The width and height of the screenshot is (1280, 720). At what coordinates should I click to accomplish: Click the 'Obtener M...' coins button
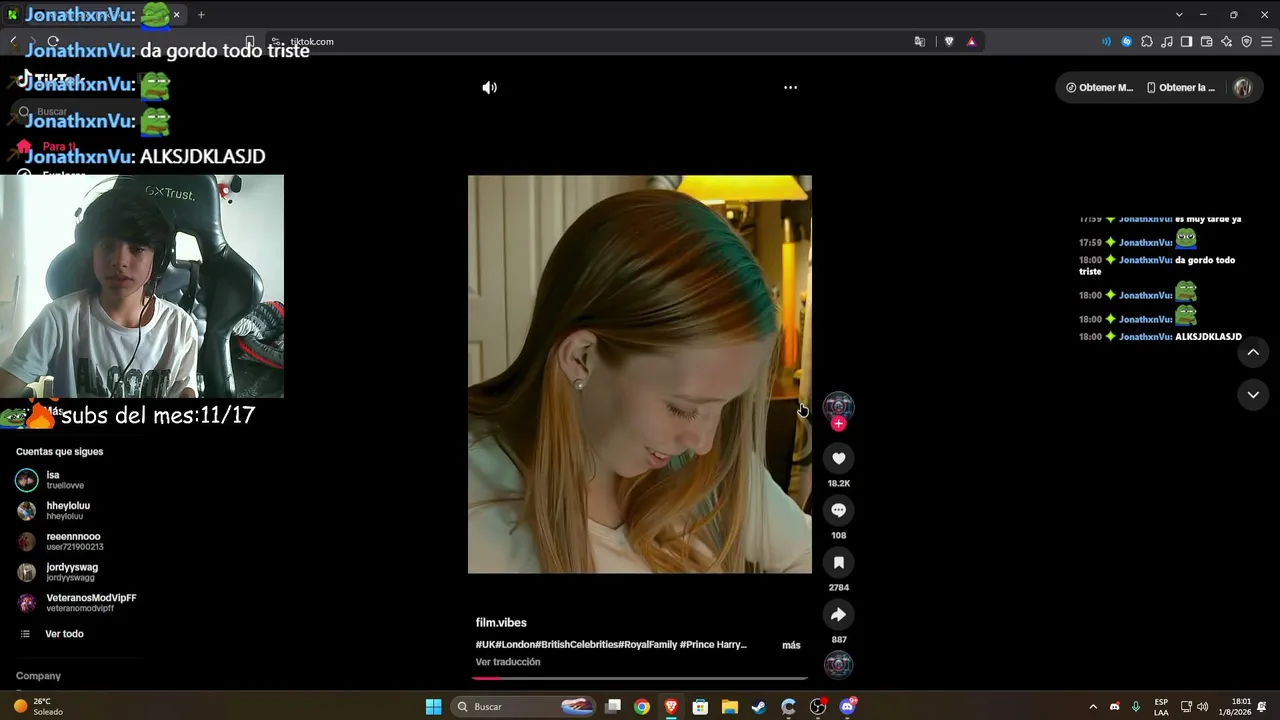1100,88
